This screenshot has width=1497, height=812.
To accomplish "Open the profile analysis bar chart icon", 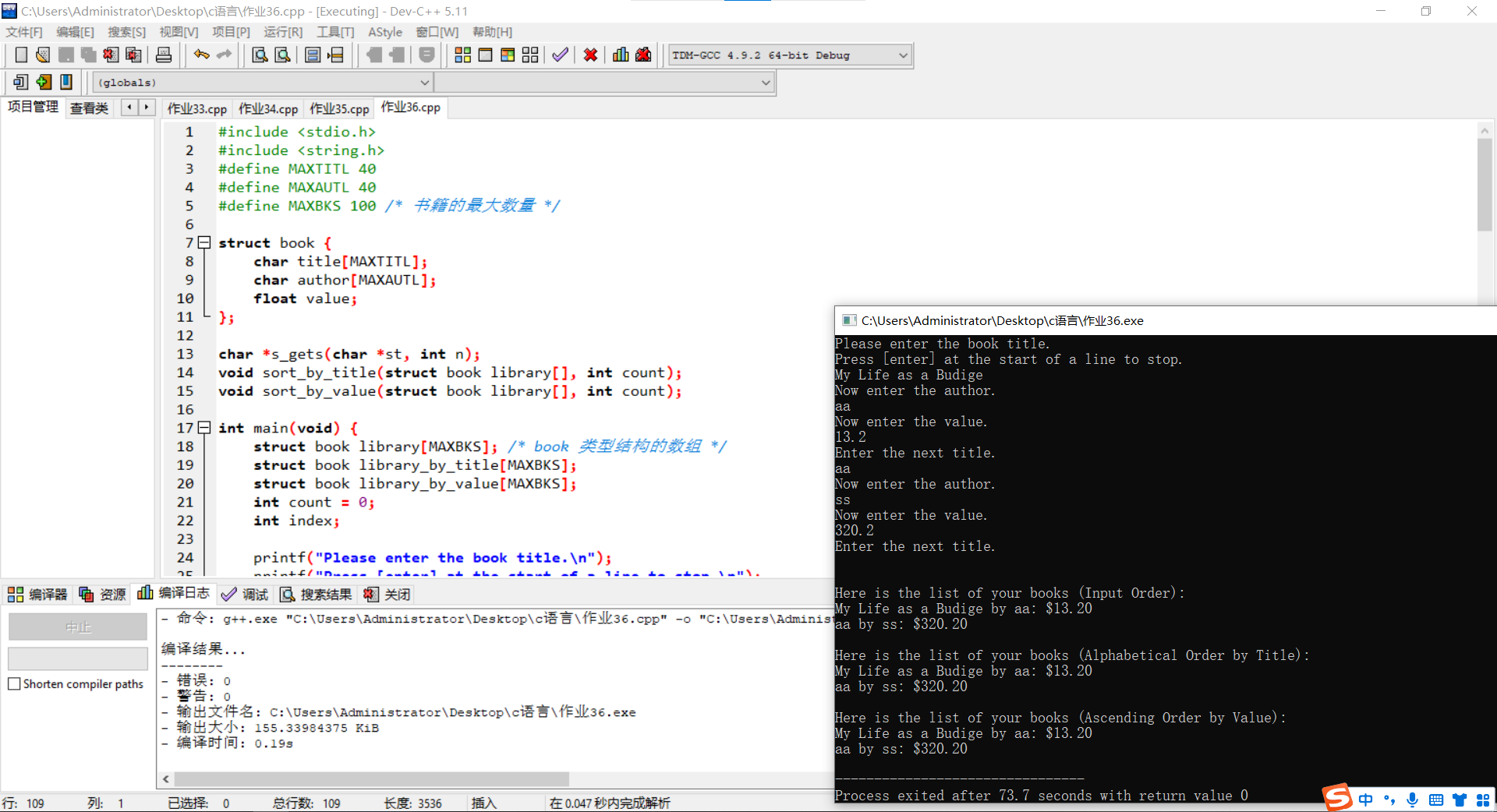I will [621, 55].
